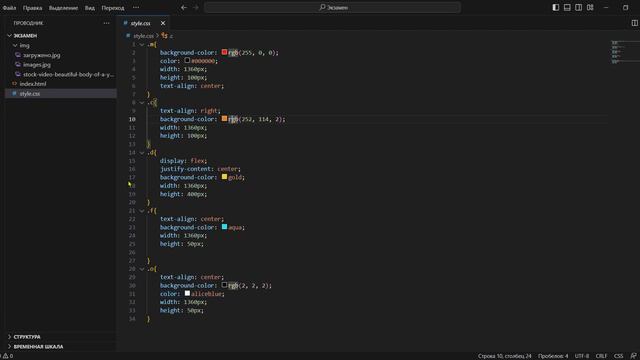This screenshot has width=640, height=360.
Task: Open the title bar overflow menu (three dots)
Action: click(136, 7)
